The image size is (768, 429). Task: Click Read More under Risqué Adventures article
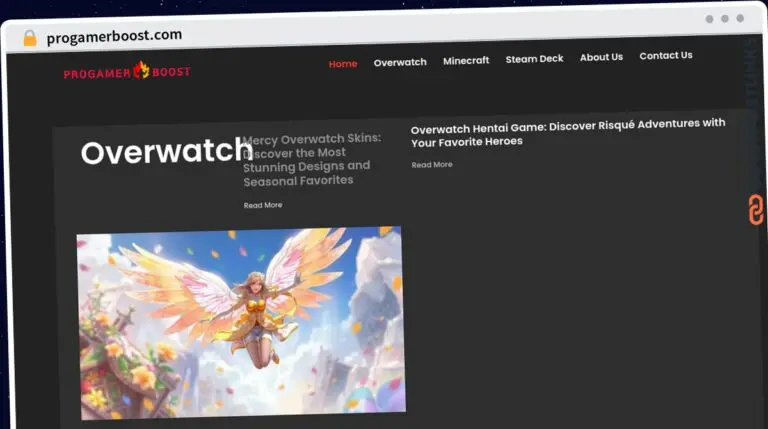pyautogui.click(x=432, y=165)
